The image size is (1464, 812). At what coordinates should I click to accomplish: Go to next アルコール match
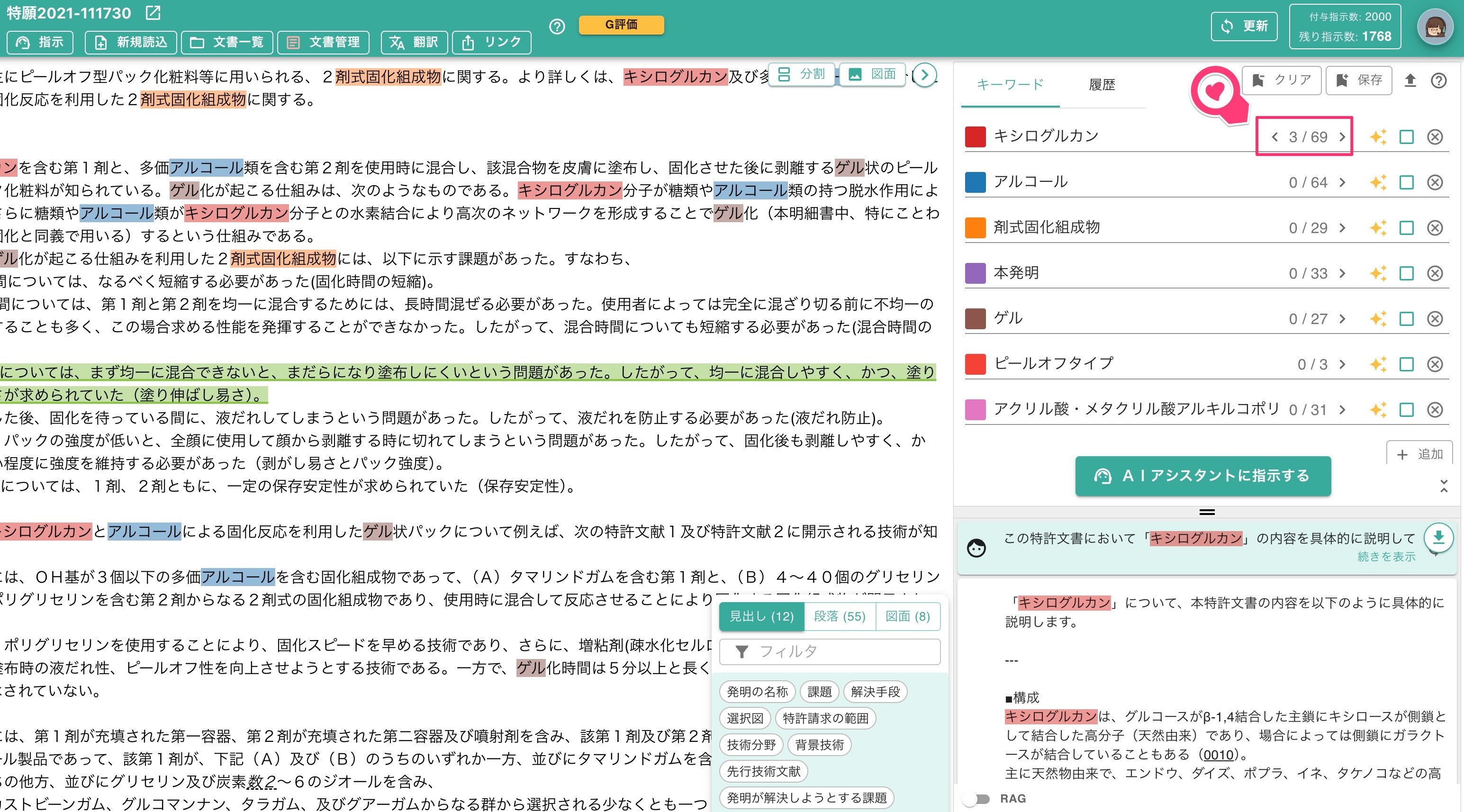1342,182
